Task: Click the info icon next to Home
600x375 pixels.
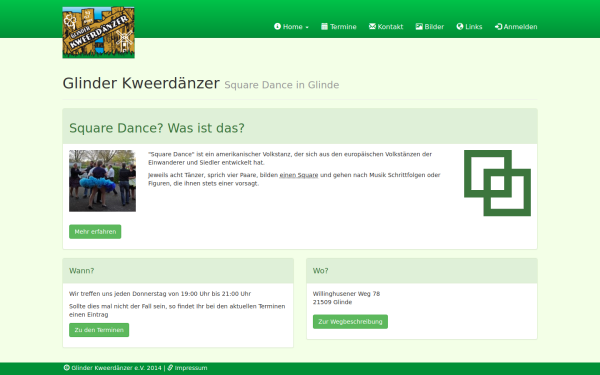Action: tap(277, 26)
